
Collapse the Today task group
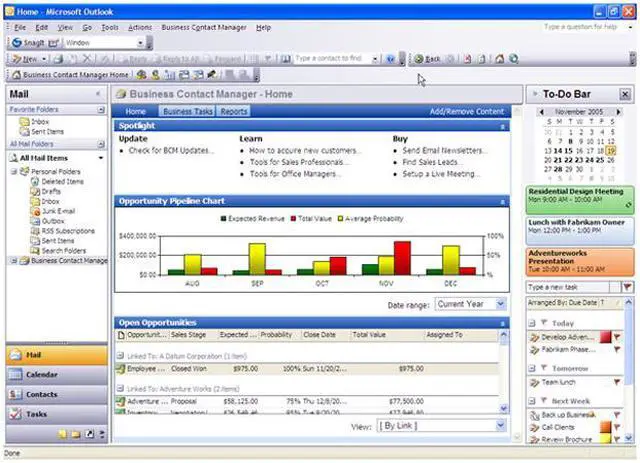532,323
